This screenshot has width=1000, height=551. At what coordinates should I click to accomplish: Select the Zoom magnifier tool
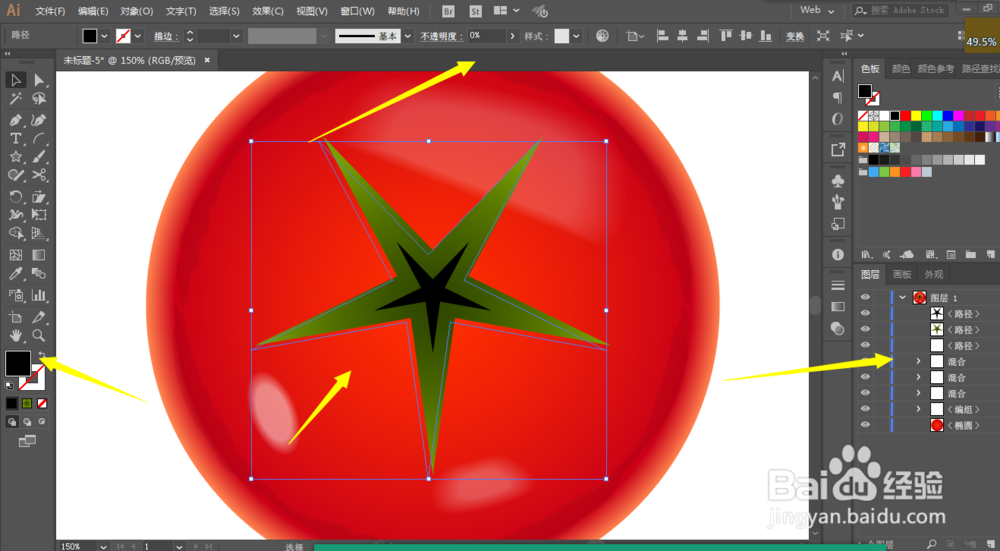(x=39, y=335)
